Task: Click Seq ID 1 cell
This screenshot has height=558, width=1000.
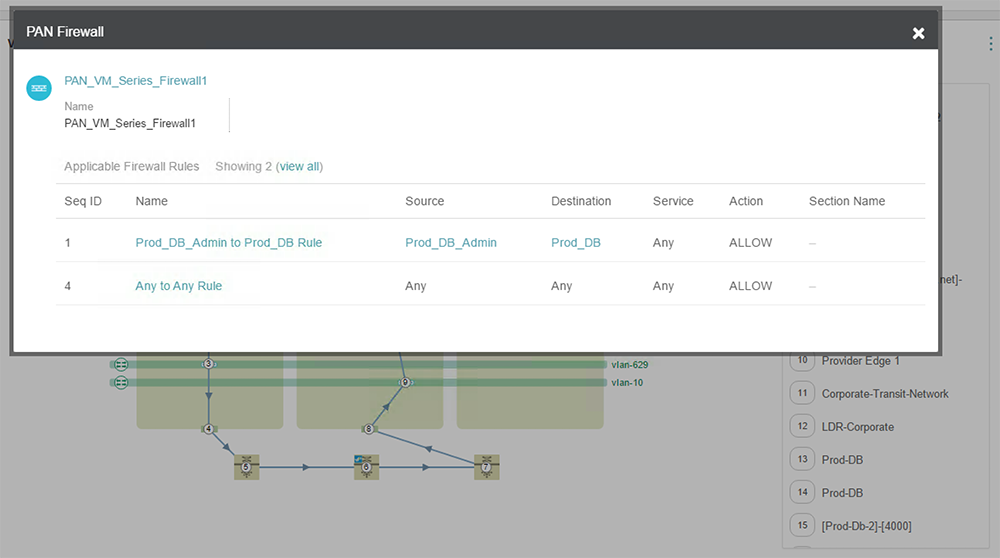Action: tap(68, 242)
